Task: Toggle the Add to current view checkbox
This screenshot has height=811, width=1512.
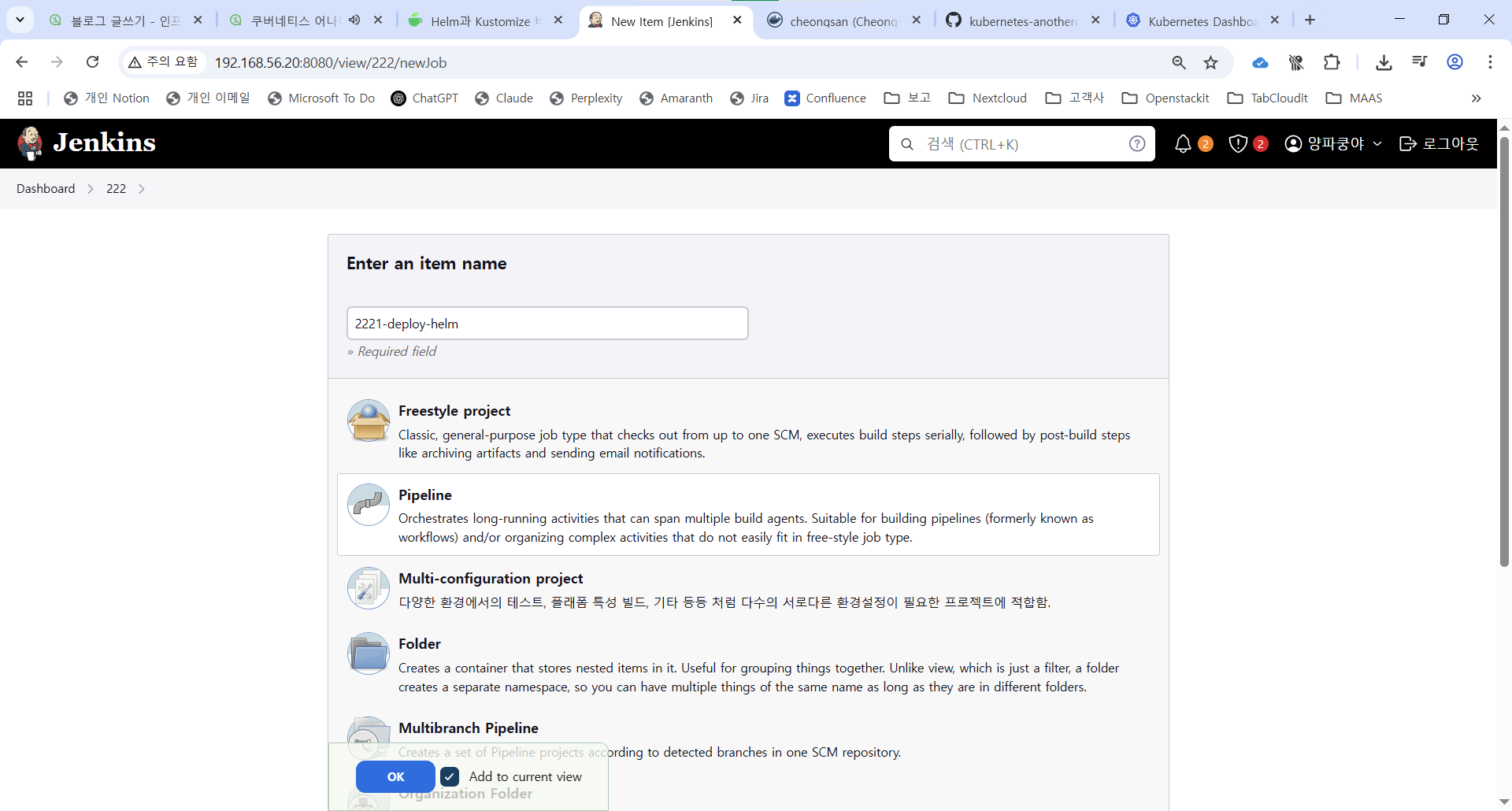Action: pyautogui.click(x=450, y=777)
